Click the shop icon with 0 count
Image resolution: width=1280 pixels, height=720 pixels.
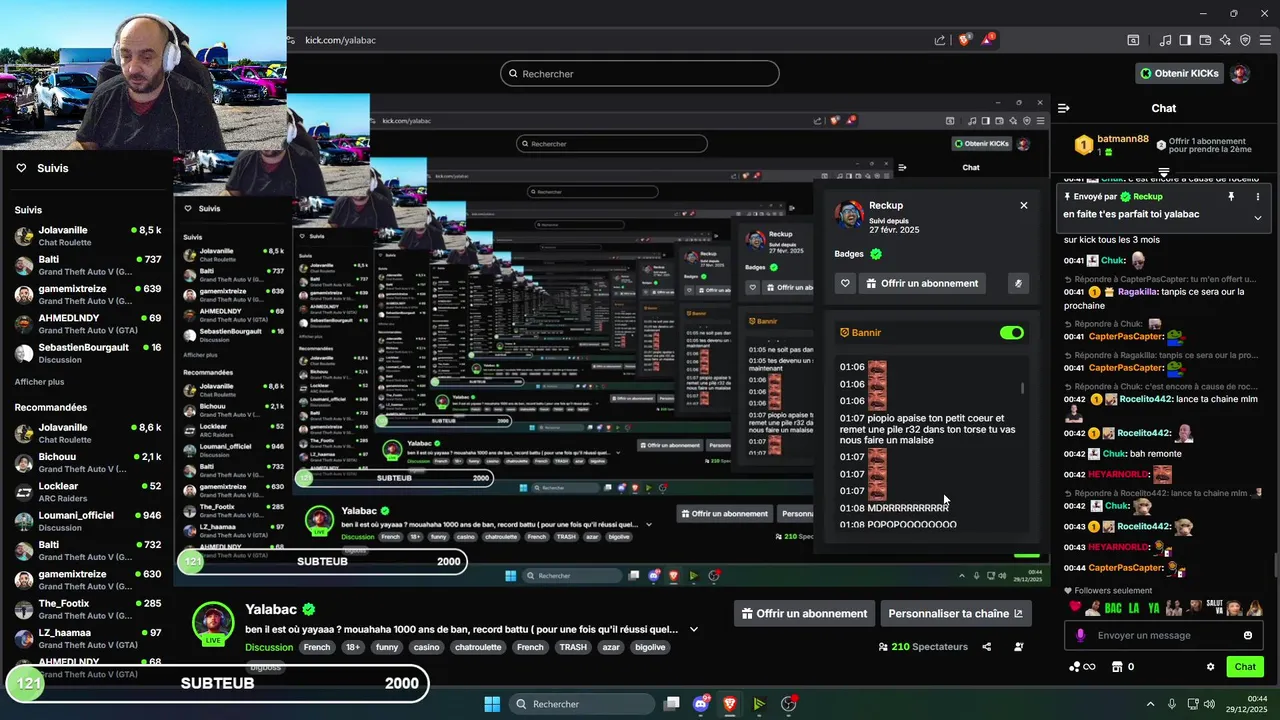[1117, 667]
